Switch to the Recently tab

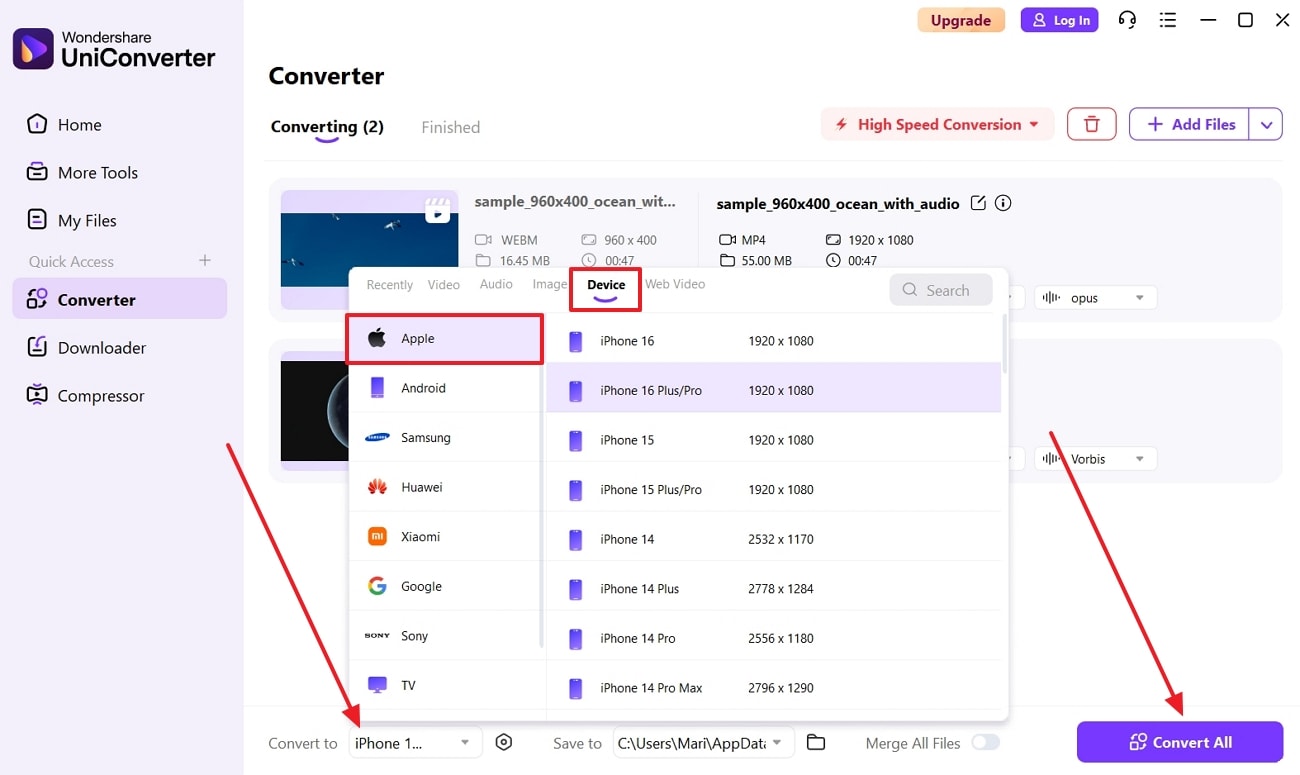pos(389,285)
